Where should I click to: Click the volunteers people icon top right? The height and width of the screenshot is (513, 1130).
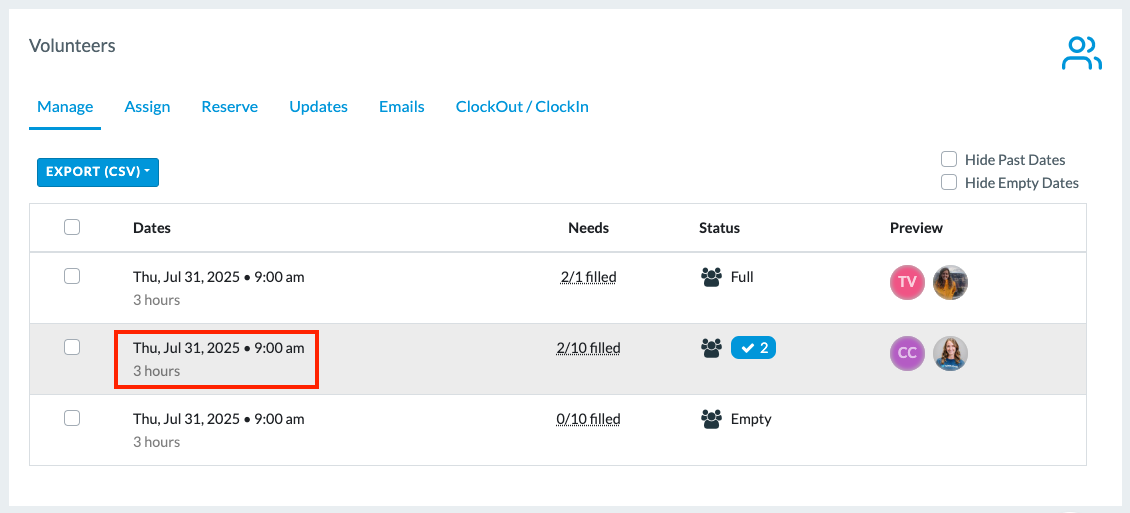(x=1082, y=53)
